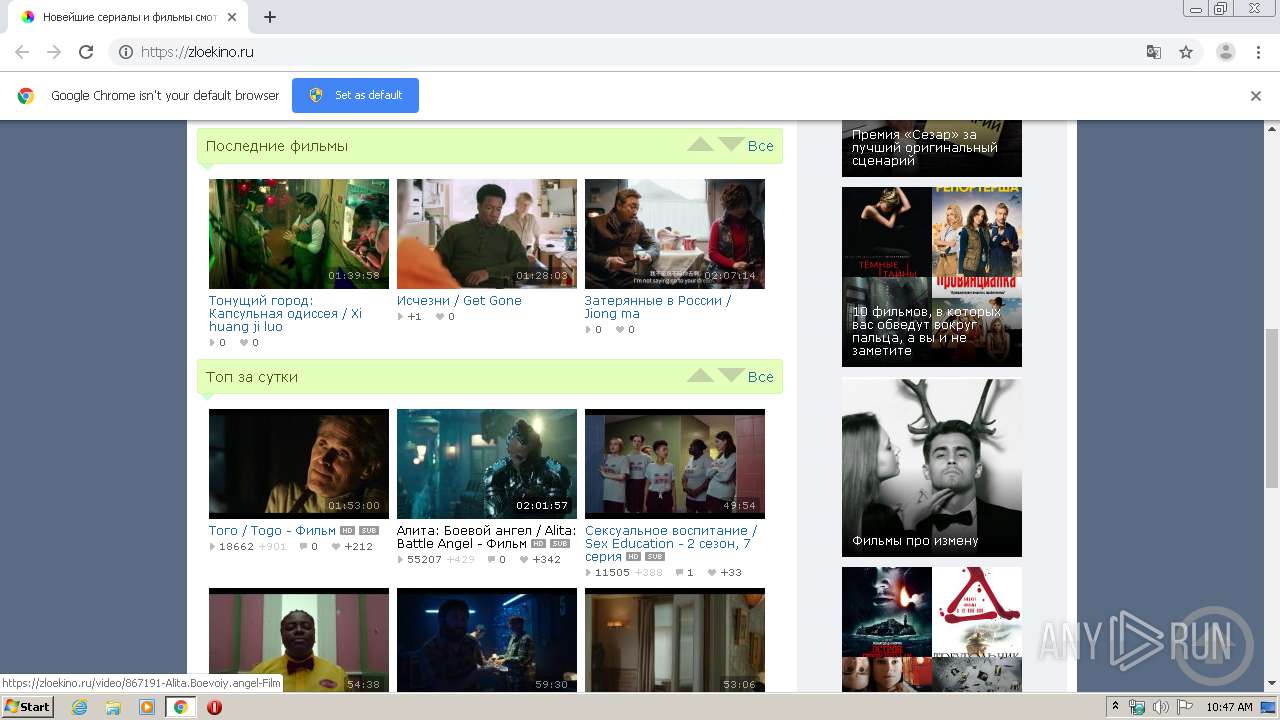Show hidden tray icons arrow

(x=1115, y=707)
